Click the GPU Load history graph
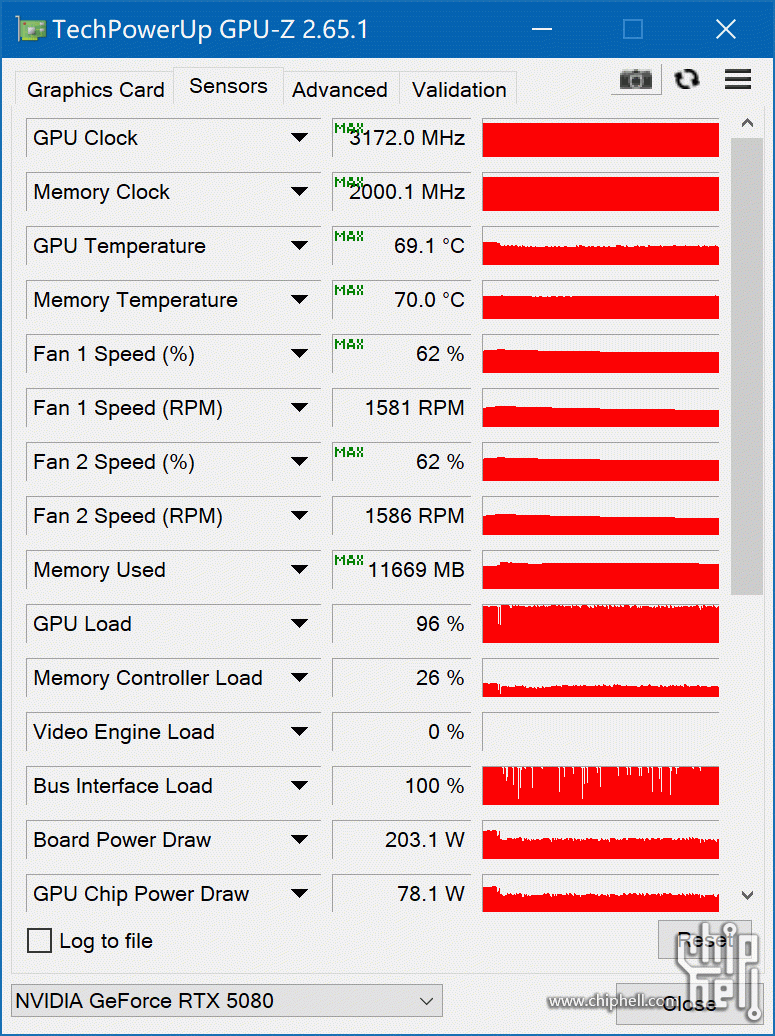This screenshot has width=775, height=1036. click(x=601, y=624)
